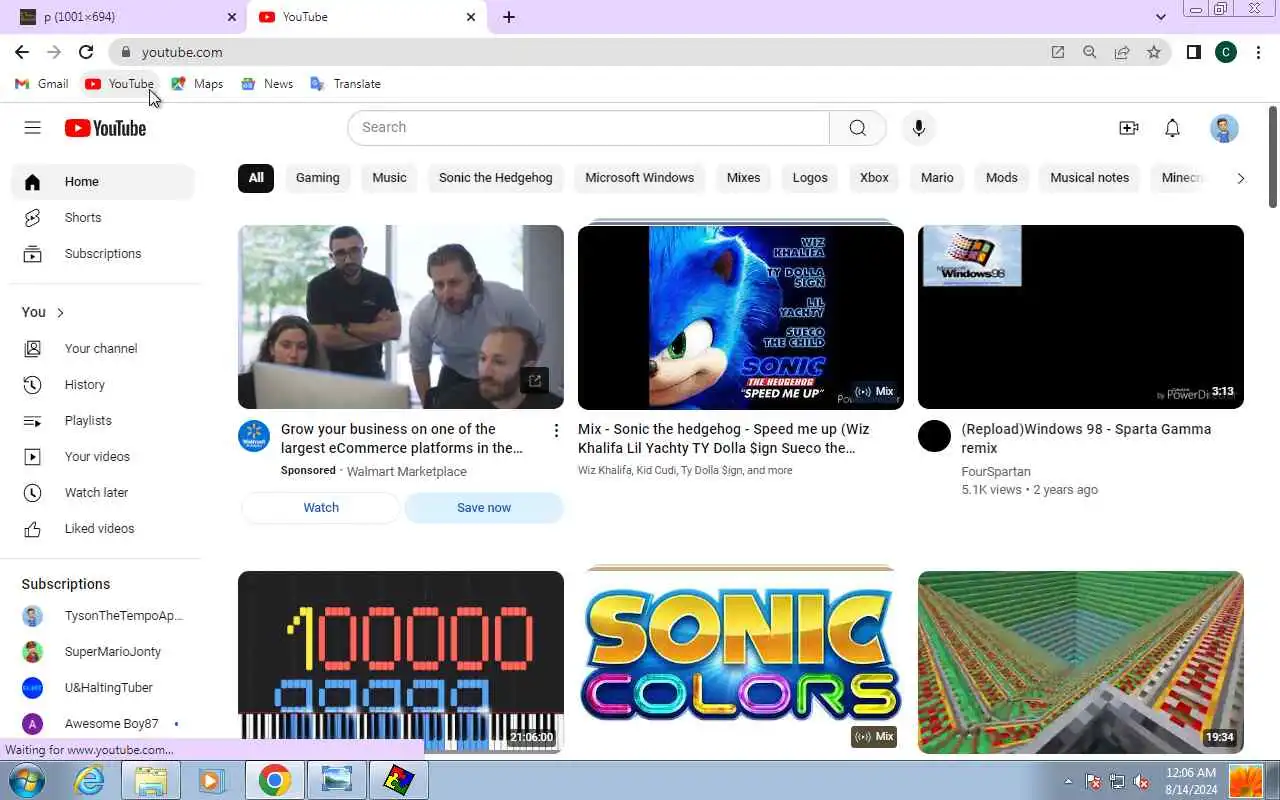Open the Awesome Boy87 subscription channel

[x=103, y=724]
